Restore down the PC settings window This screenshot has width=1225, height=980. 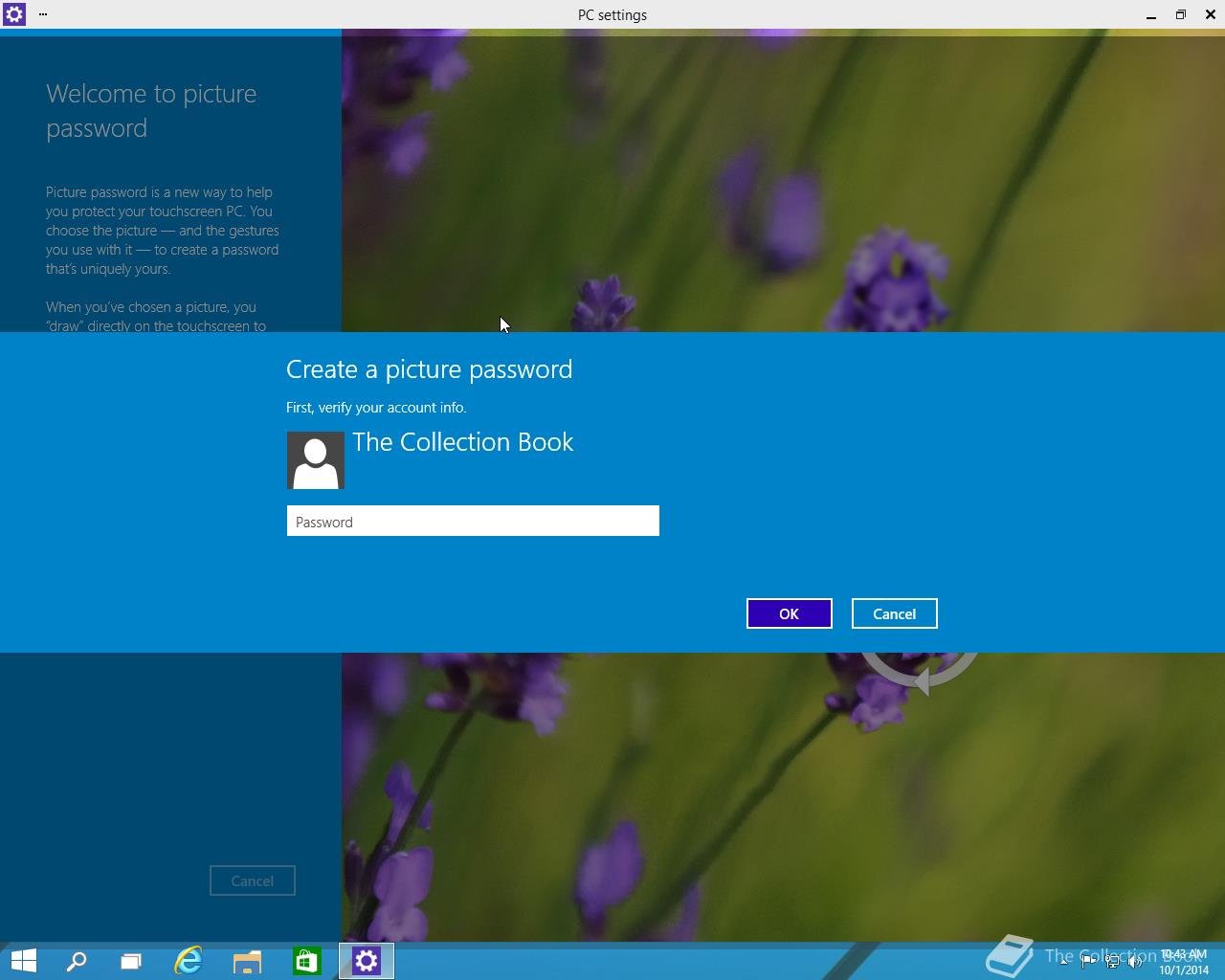pos(1181,14)
